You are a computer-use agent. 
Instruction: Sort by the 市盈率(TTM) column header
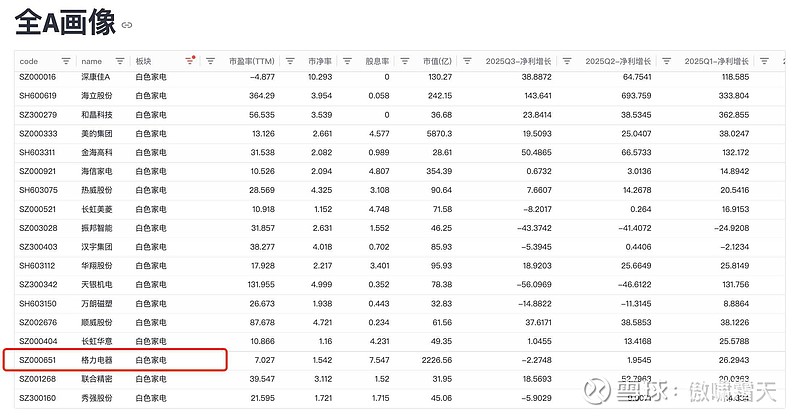(251, 61)
